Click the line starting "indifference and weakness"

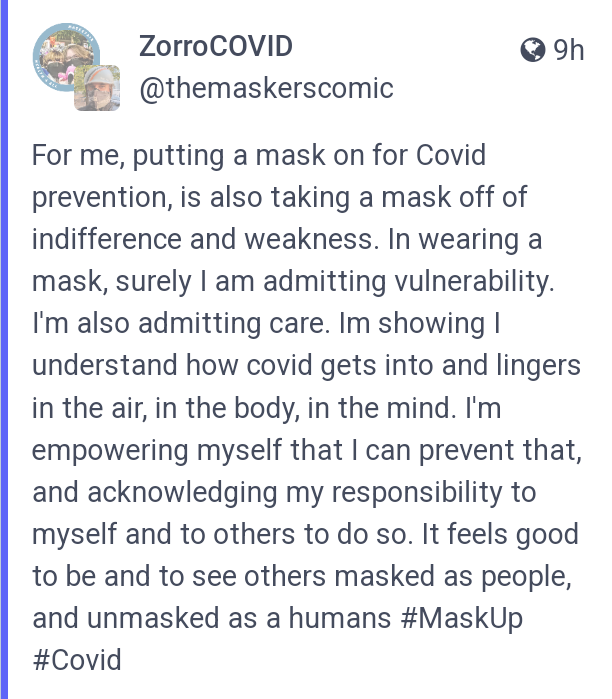point(287,240)
